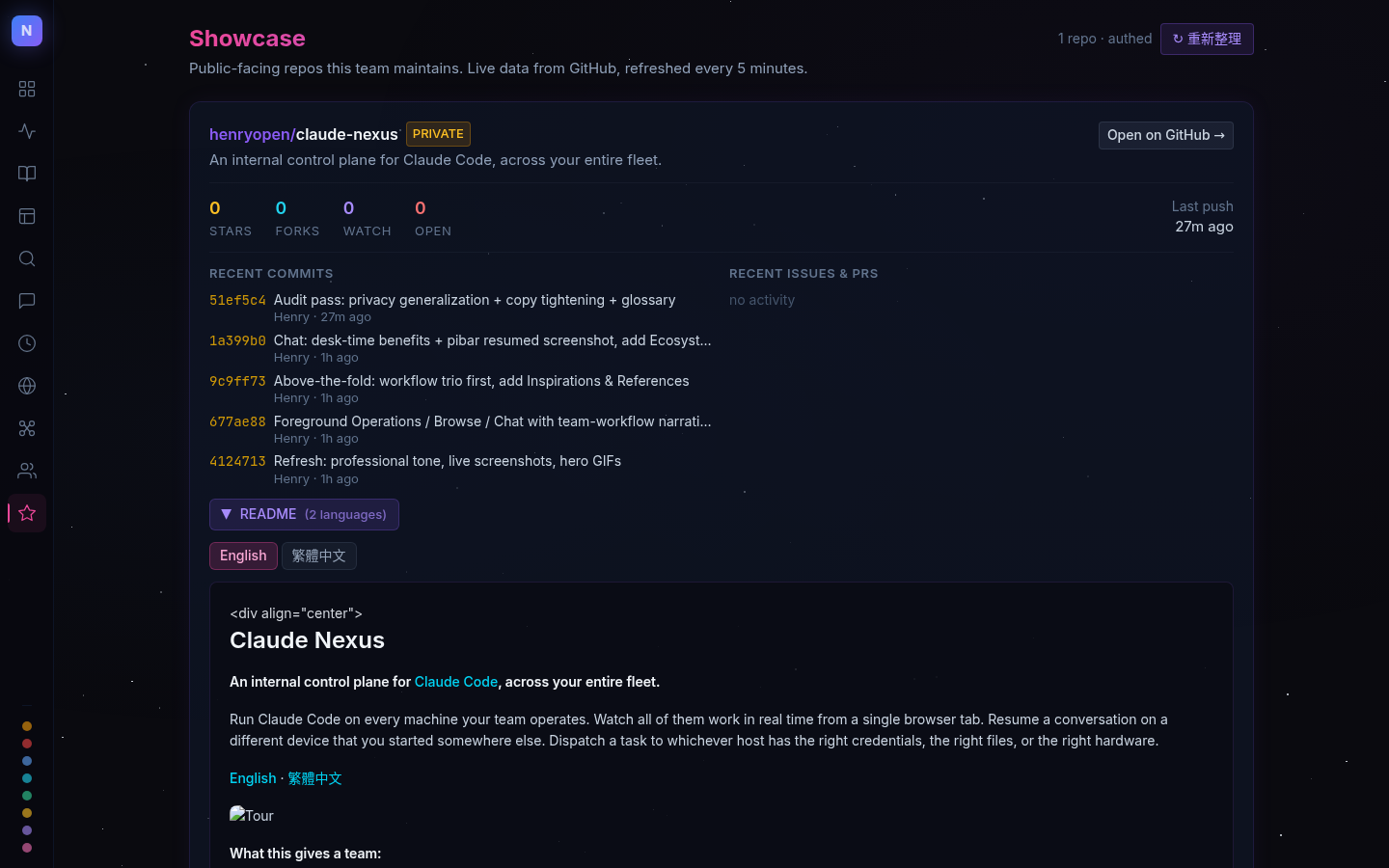
Task: Open the globe icon in sidebar
Action: click(27, 386)
